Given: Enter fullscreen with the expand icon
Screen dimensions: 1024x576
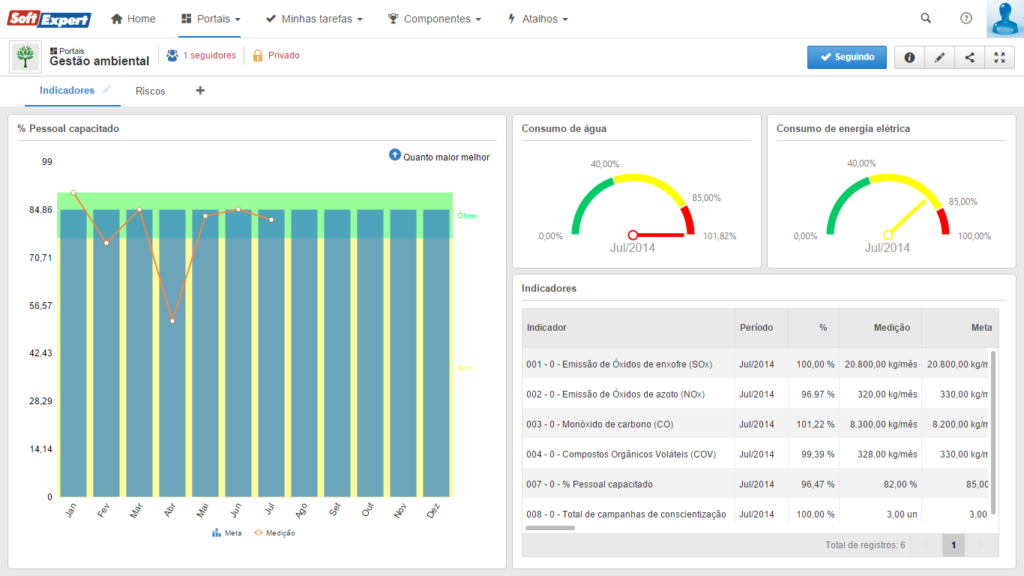Looking at the screenshot, I should pos(999,57).
